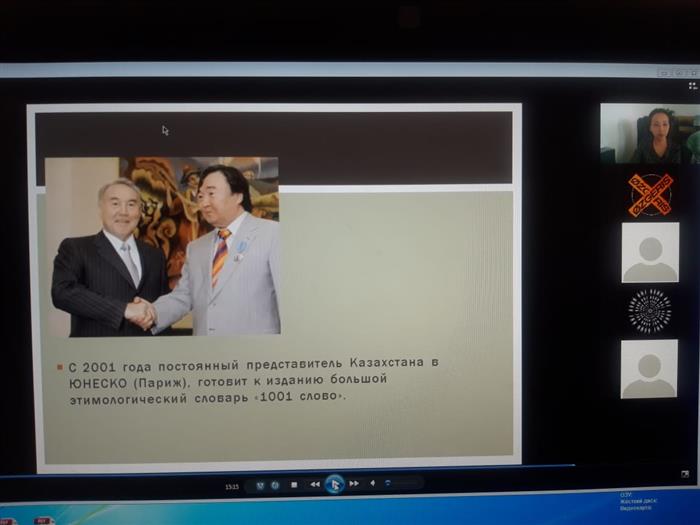Stop the video playback
700x525 pixels.
pyautogui.click(x=294, y=485)
